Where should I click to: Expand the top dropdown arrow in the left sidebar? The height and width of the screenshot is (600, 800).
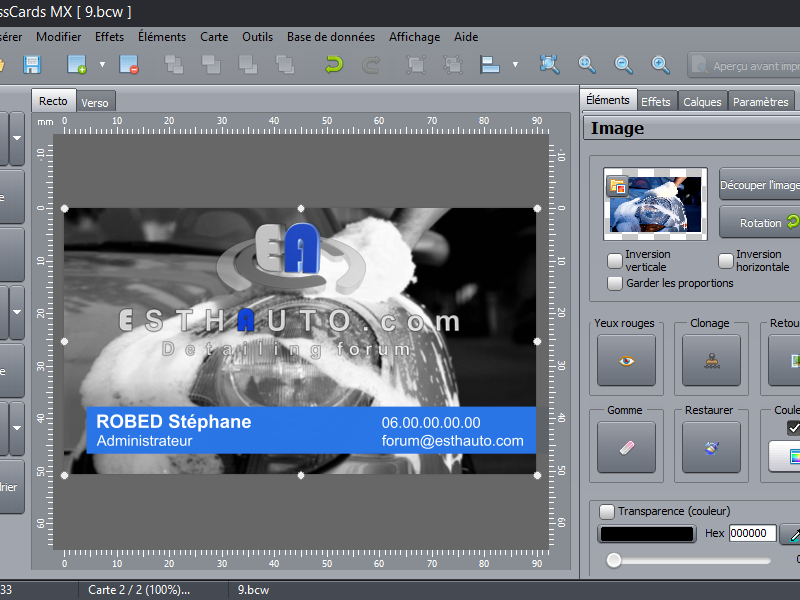coord(17,138)
